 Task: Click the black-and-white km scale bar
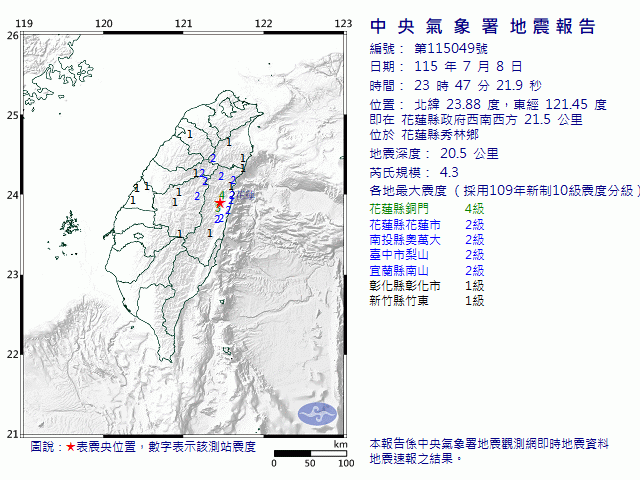(x=310, y=453)
